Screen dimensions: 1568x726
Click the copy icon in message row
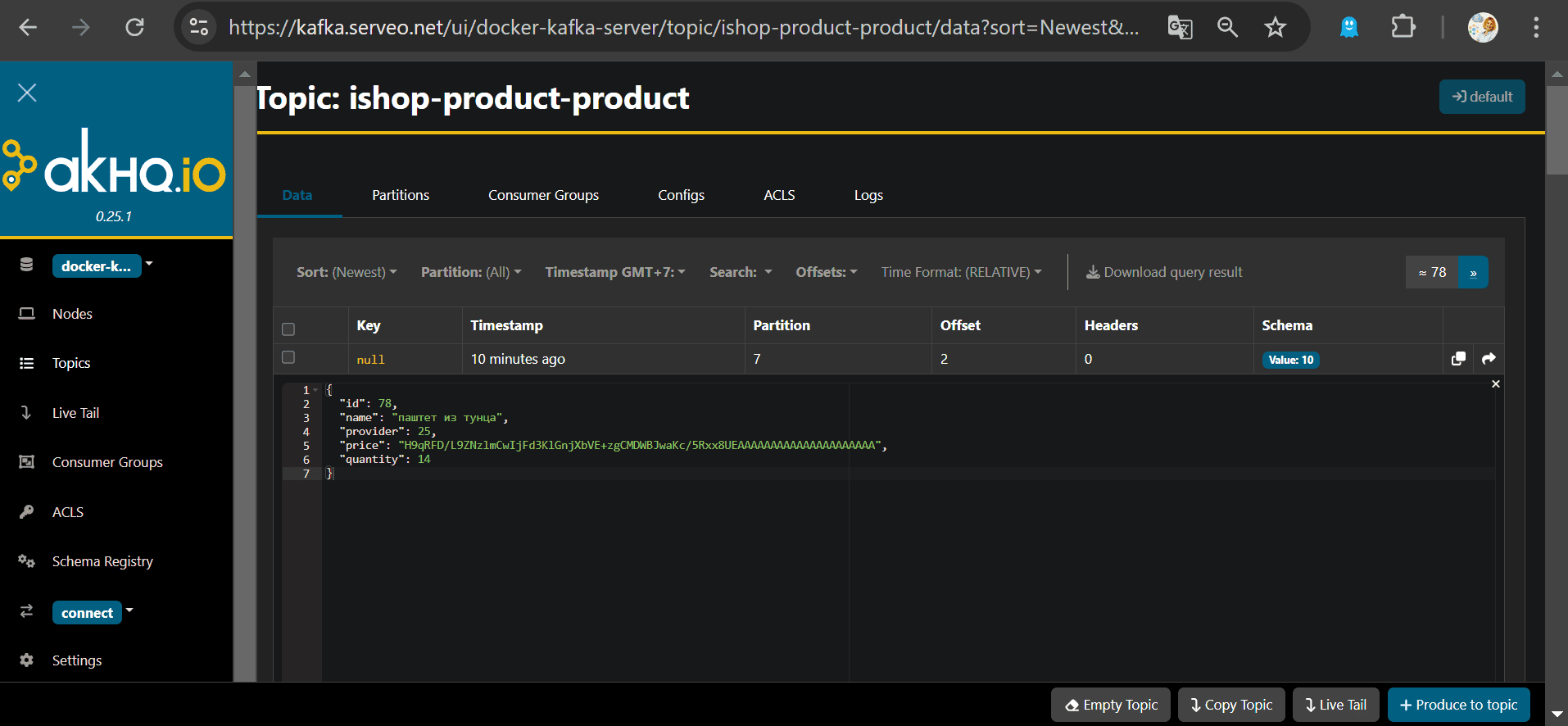1458,359
